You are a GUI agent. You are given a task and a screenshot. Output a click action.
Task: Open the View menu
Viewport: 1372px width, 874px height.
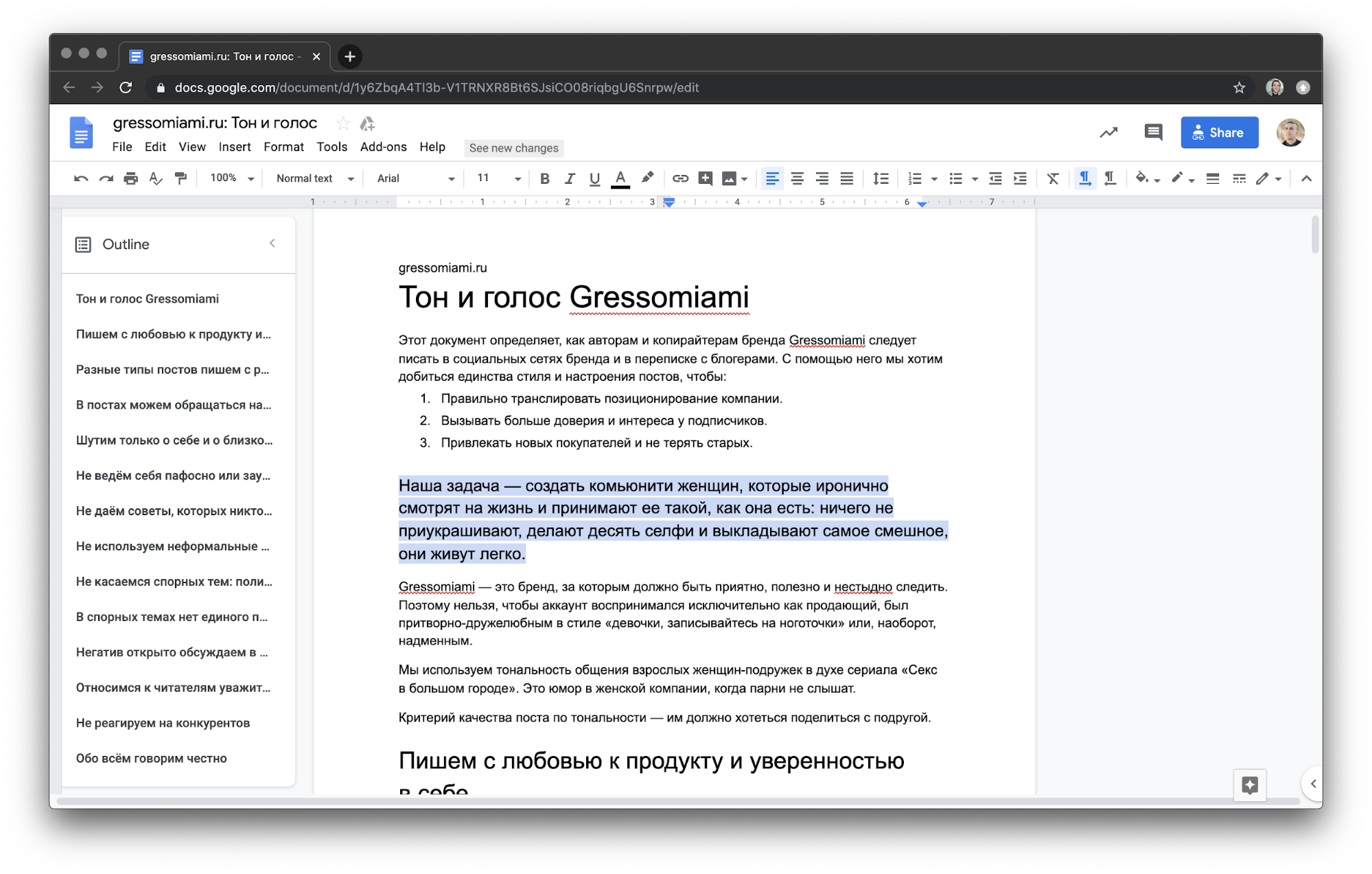[192, 147]
